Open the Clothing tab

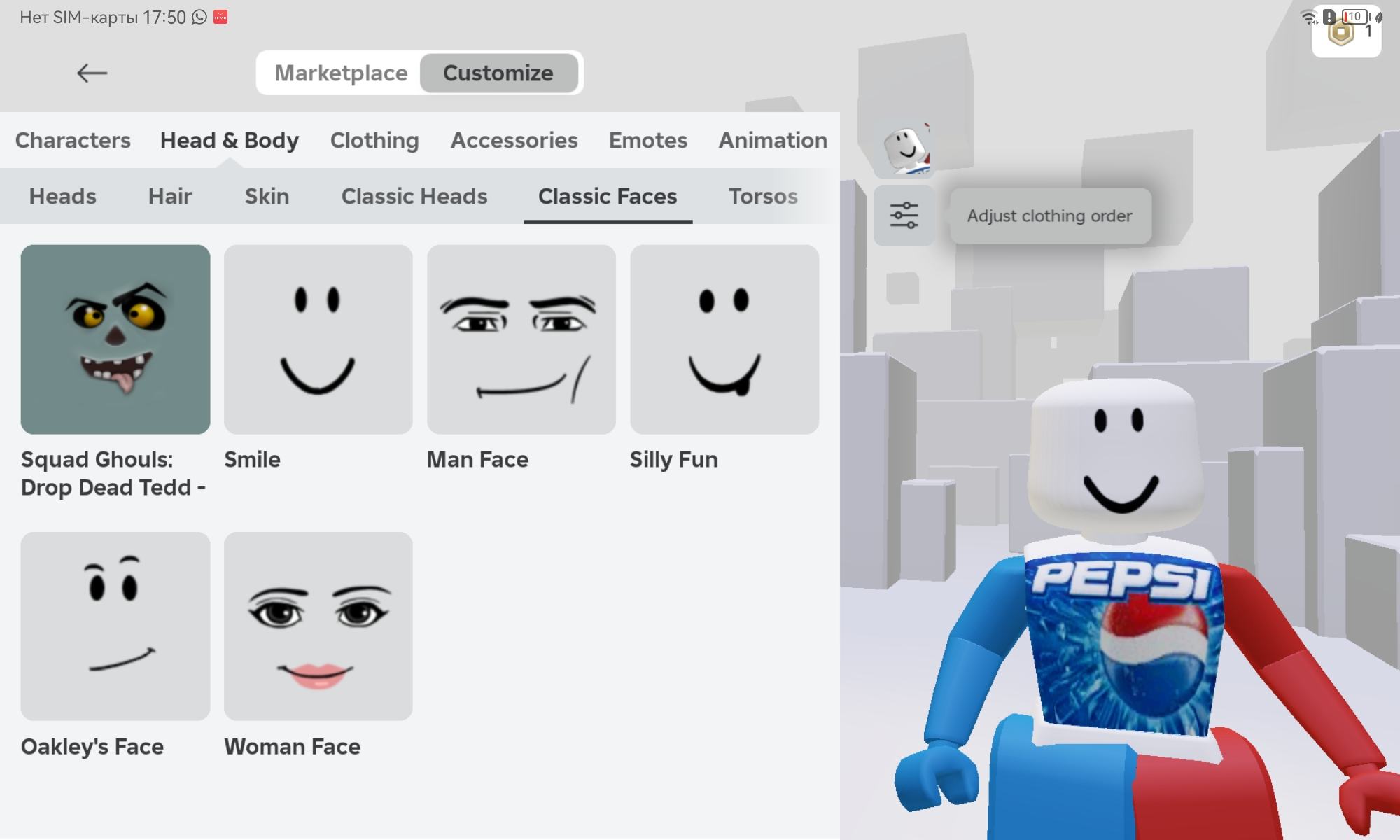click(374, 140)
